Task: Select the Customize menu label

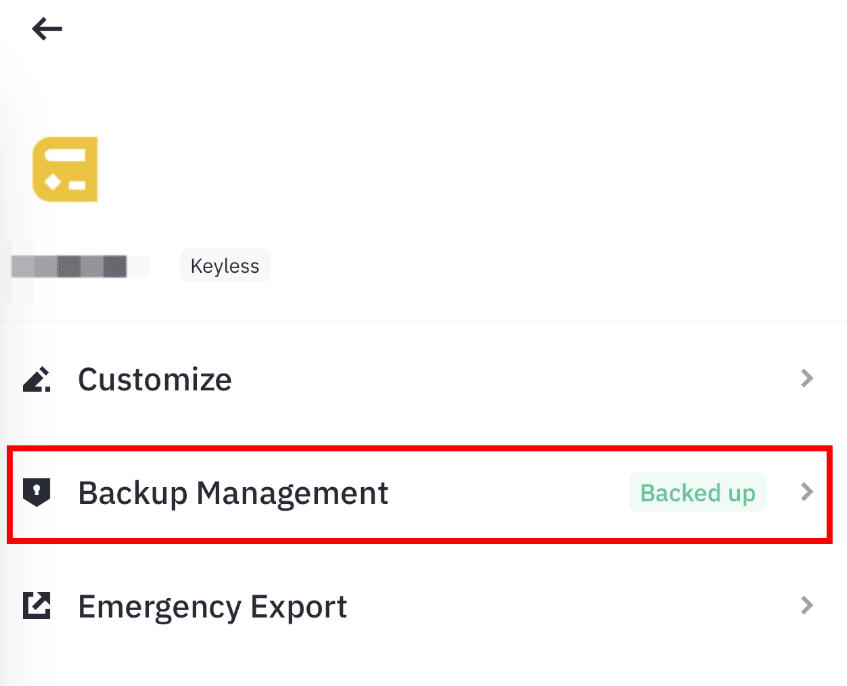Action: pyautogui.click(x=155, y=380)
